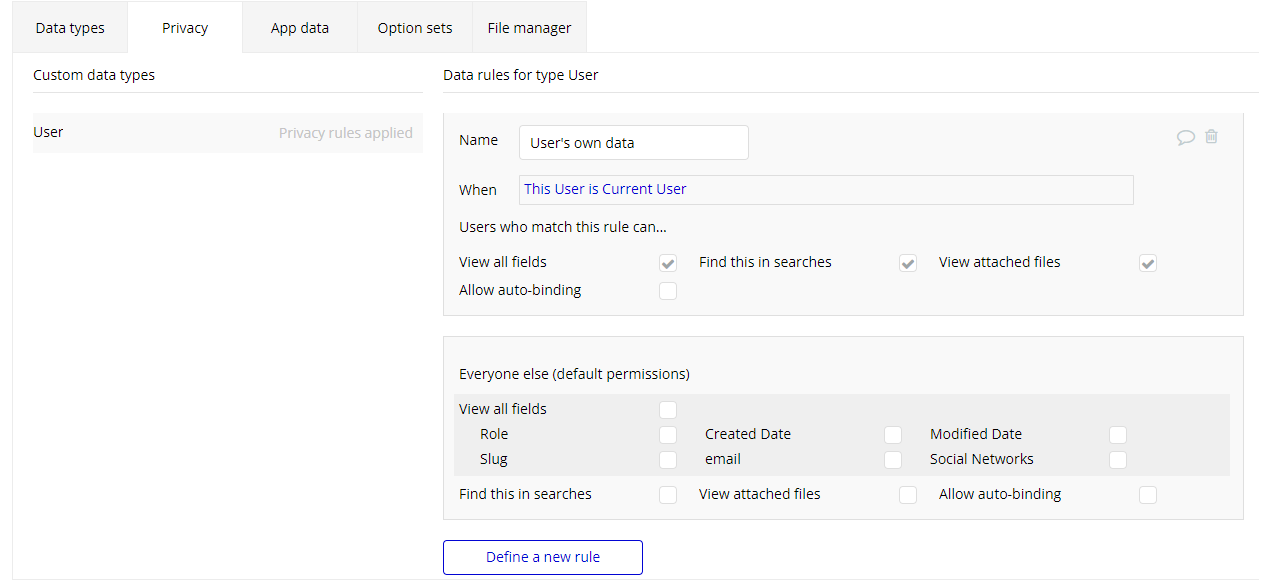Click the comment speech bubble icon
1264x580 pixels.
[x=1186, y=138]
